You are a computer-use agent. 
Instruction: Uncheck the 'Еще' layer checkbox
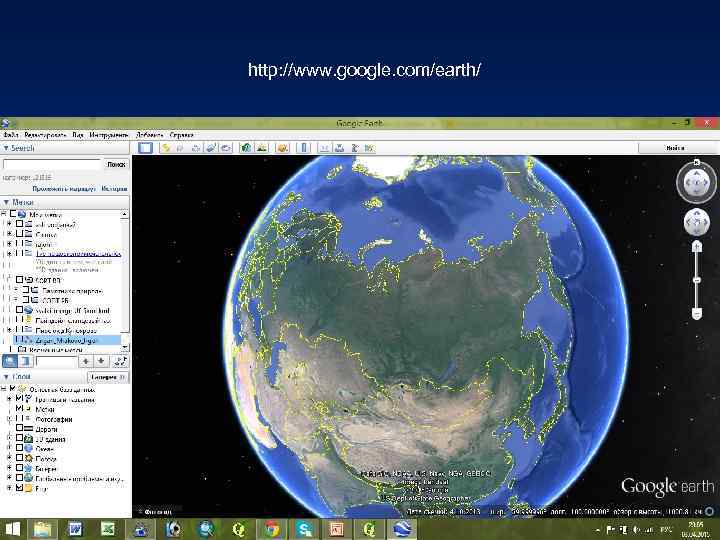pyautogui.click(x=19, y=488)
